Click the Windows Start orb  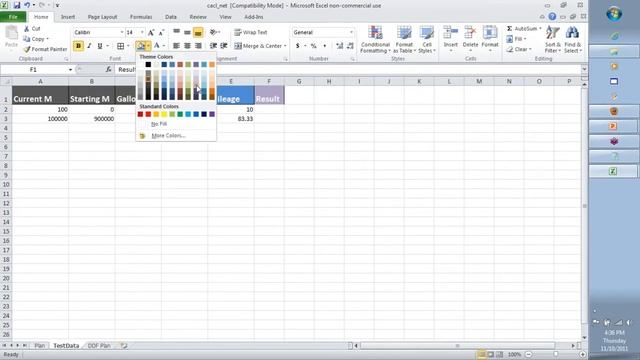614,14
